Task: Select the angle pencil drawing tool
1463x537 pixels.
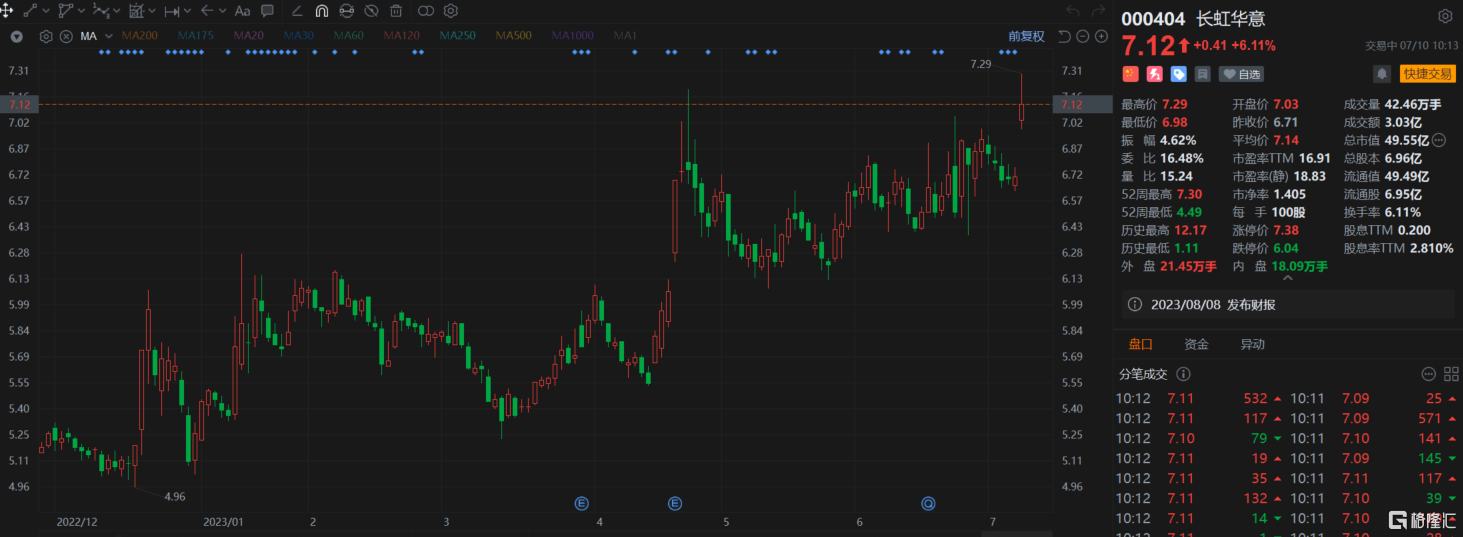Action: pyautogui.click(x=297, y=11)
